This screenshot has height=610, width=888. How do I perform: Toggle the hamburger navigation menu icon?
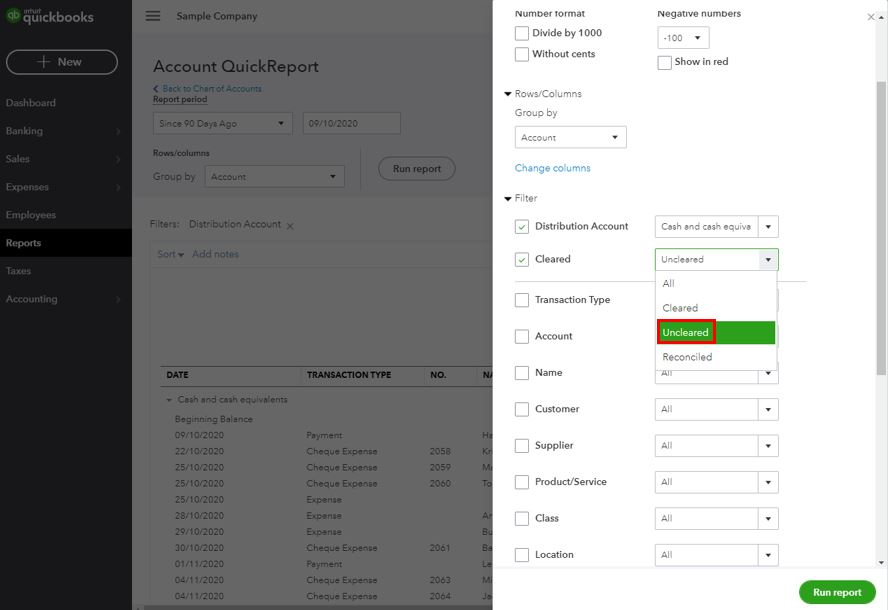pyautogui.click(x=152, y=16)
